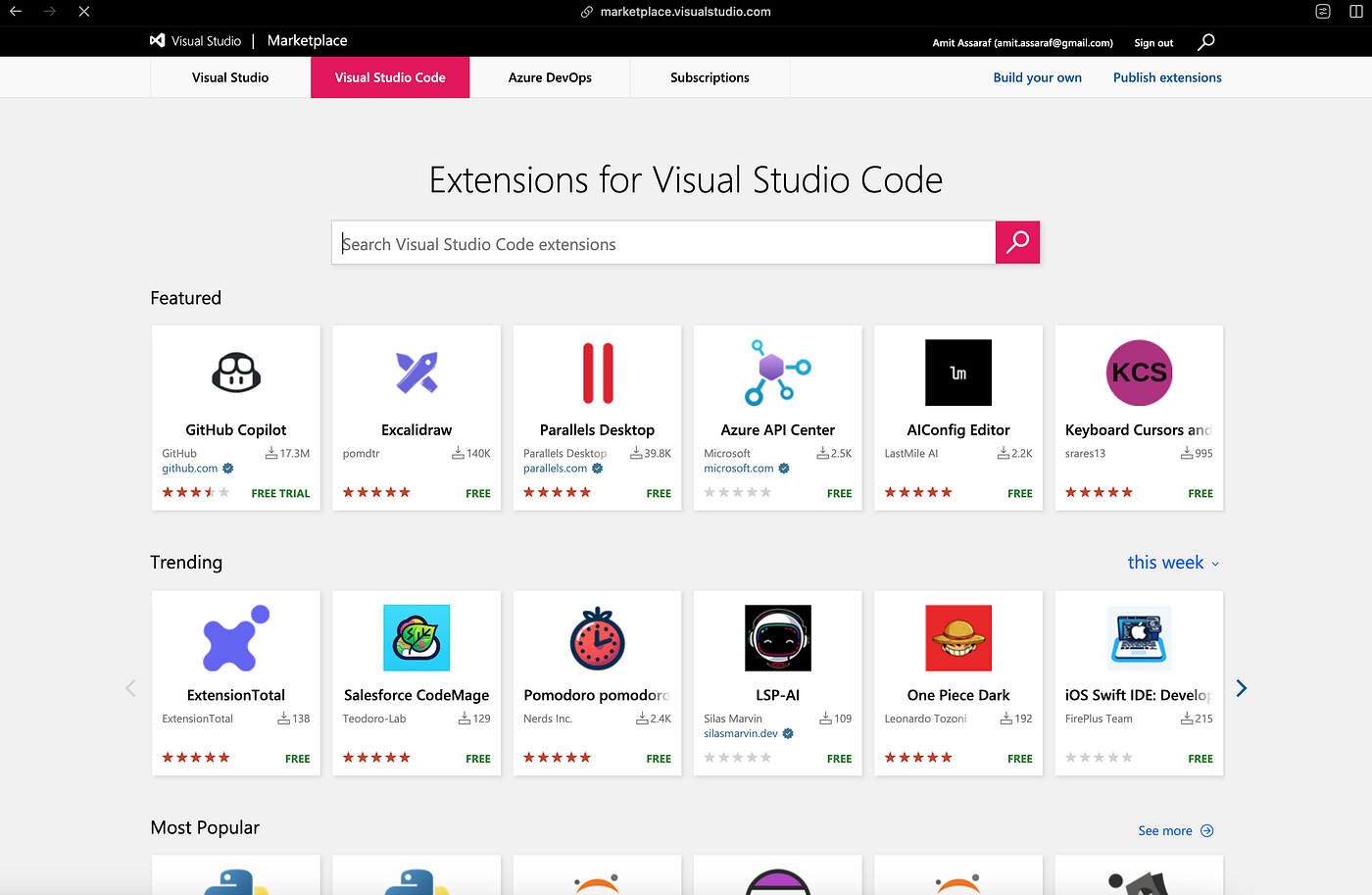The height and width of the screenshot is (895, 1372).
Task: Switch to the Visual Studio tab
Action: coord(230,77)
